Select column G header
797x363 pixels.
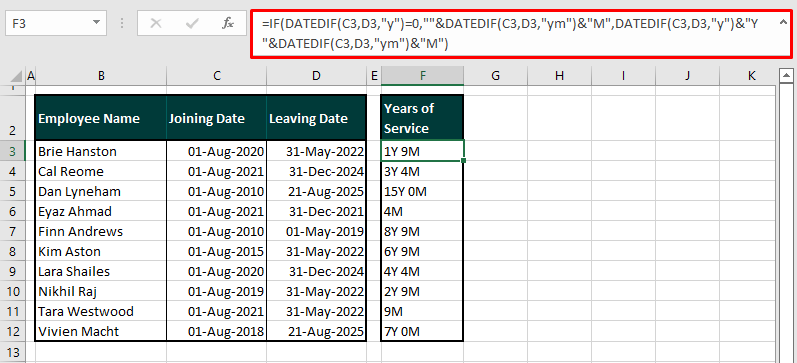(x=495, y=76)
